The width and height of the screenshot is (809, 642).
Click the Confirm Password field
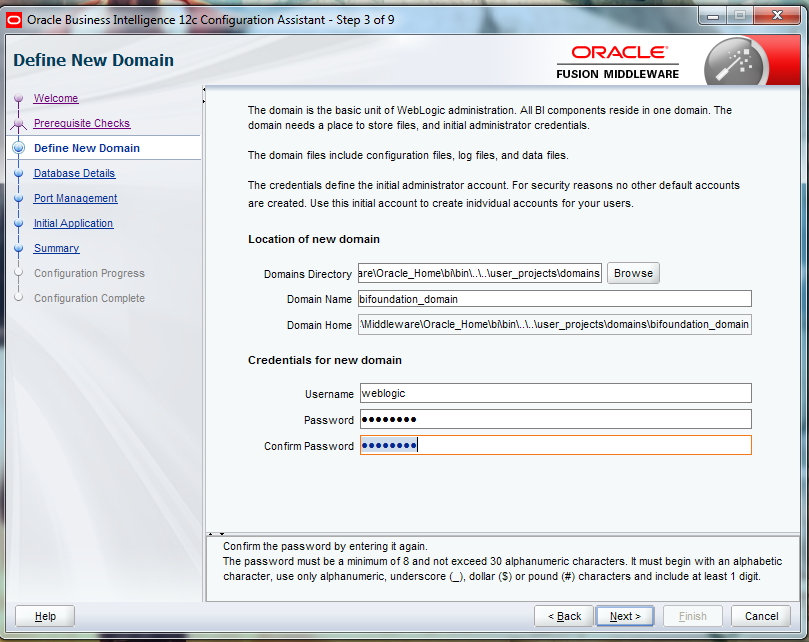tap(556, 445)
